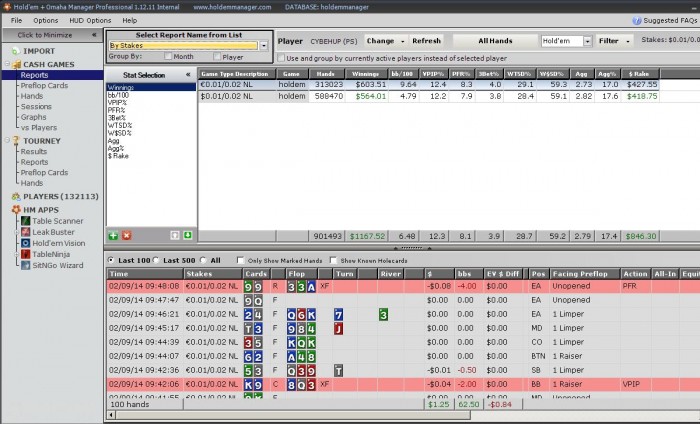Click green river card 3
Viewport: 700px width, 424px height.
point(383,315)
